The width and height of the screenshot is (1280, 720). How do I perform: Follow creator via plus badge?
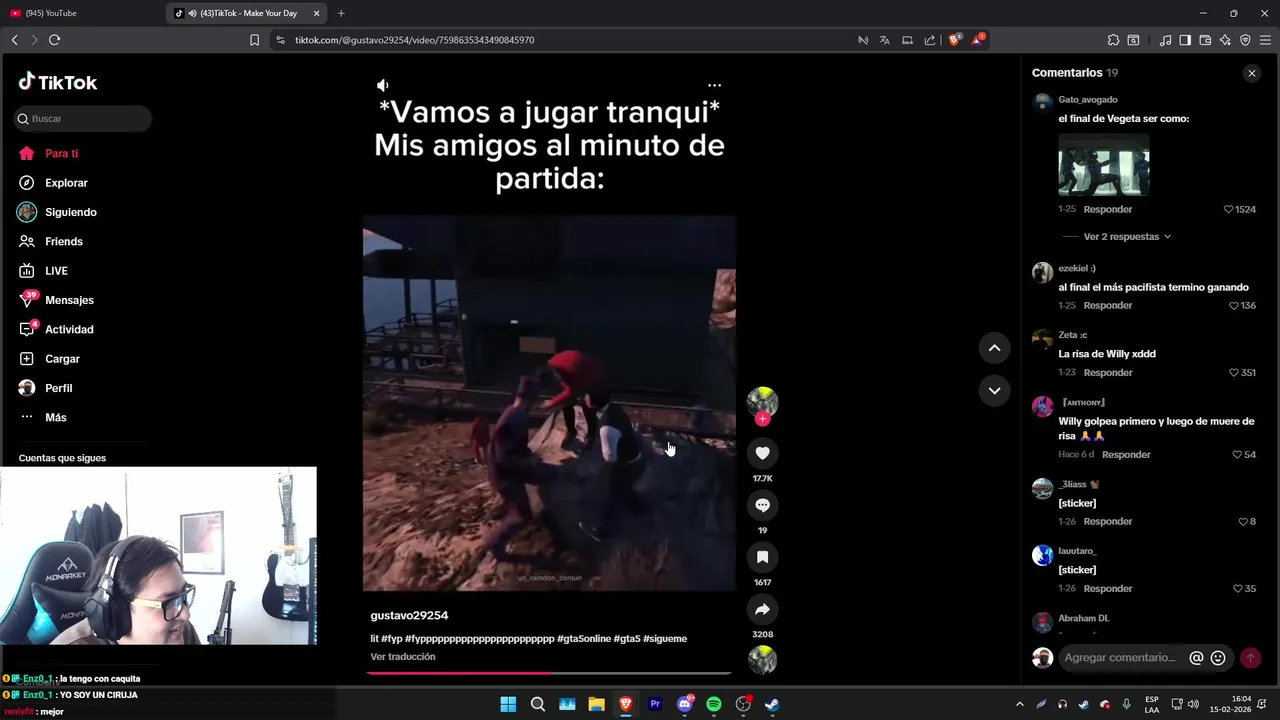(x=762, y=419)
